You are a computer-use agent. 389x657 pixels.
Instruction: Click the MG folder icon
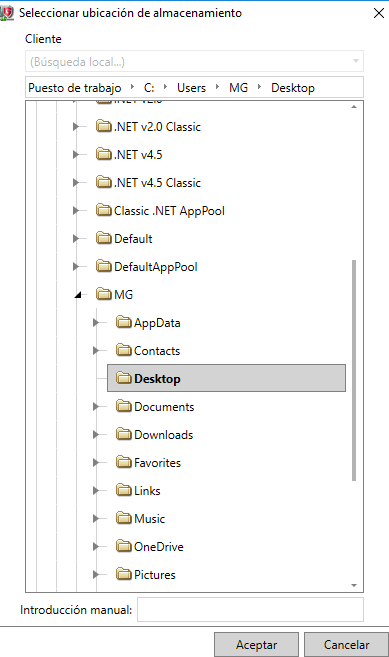click(104, 294)
